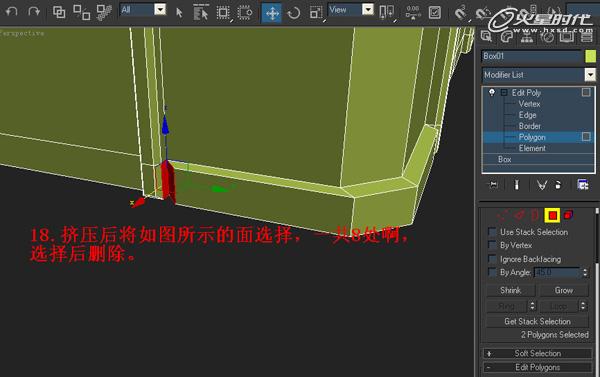
Task: Click the By Angle value field
Action: pyautogui.click(x=557, y=272)
